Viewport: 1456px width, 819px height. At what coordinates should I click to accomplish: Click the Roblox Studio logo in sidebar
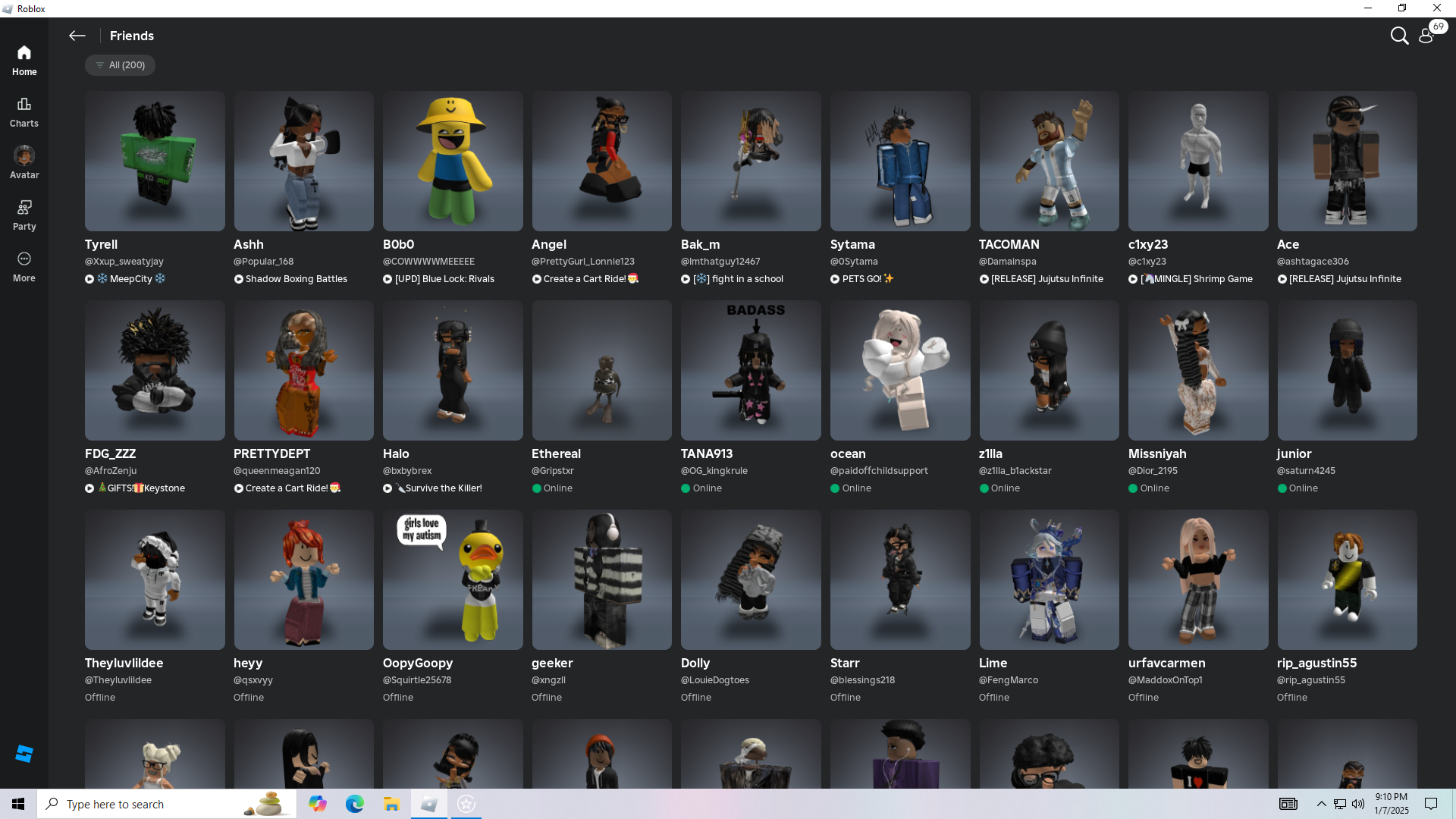coord(24,753)
